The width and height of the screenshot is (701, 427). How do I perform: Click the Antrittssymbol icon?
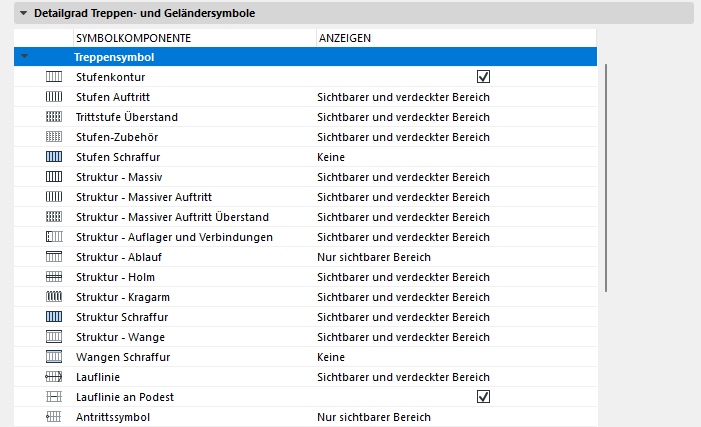tap(54, 417)
